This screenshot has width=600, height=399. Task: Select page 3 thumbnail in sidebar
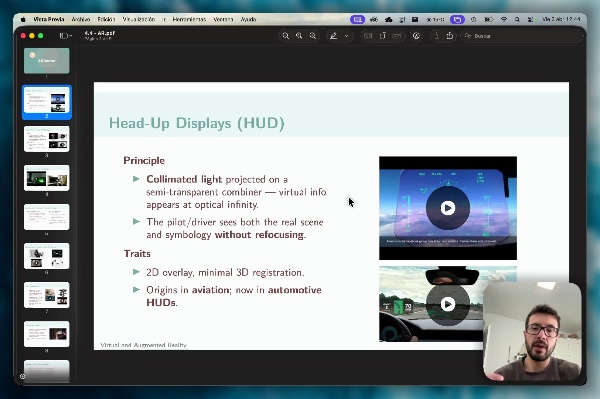(x=47, y=139)
